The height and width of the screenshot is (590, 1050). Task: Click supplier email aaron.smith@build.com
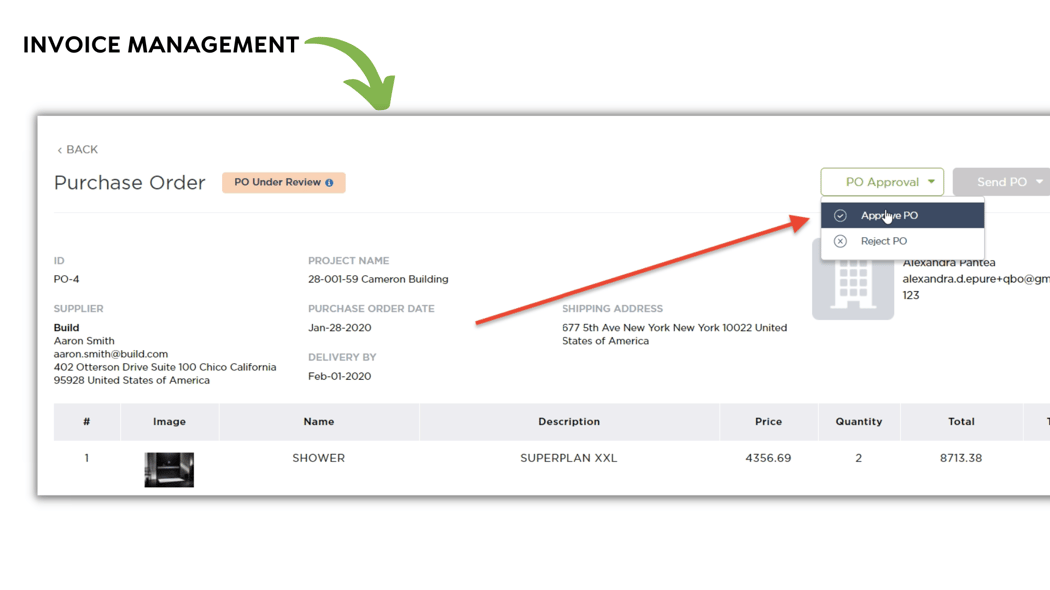point(110,354)
